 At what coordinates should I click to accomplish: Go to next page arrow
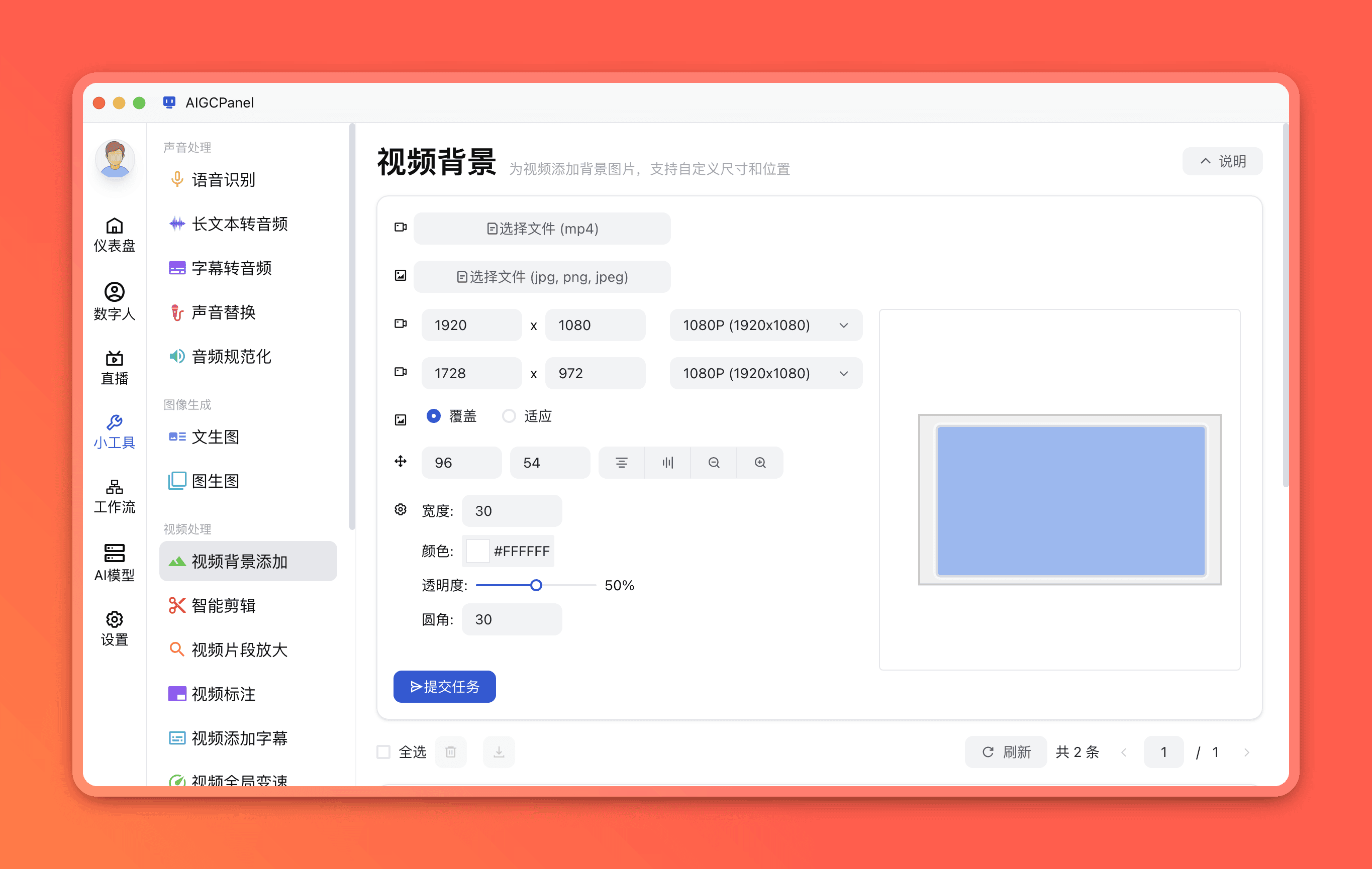coord(1247,752)
